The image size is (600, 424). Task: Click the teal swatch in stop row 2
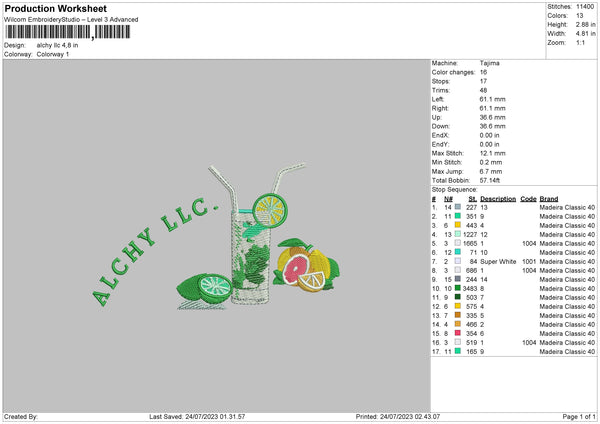click(458, 216)
